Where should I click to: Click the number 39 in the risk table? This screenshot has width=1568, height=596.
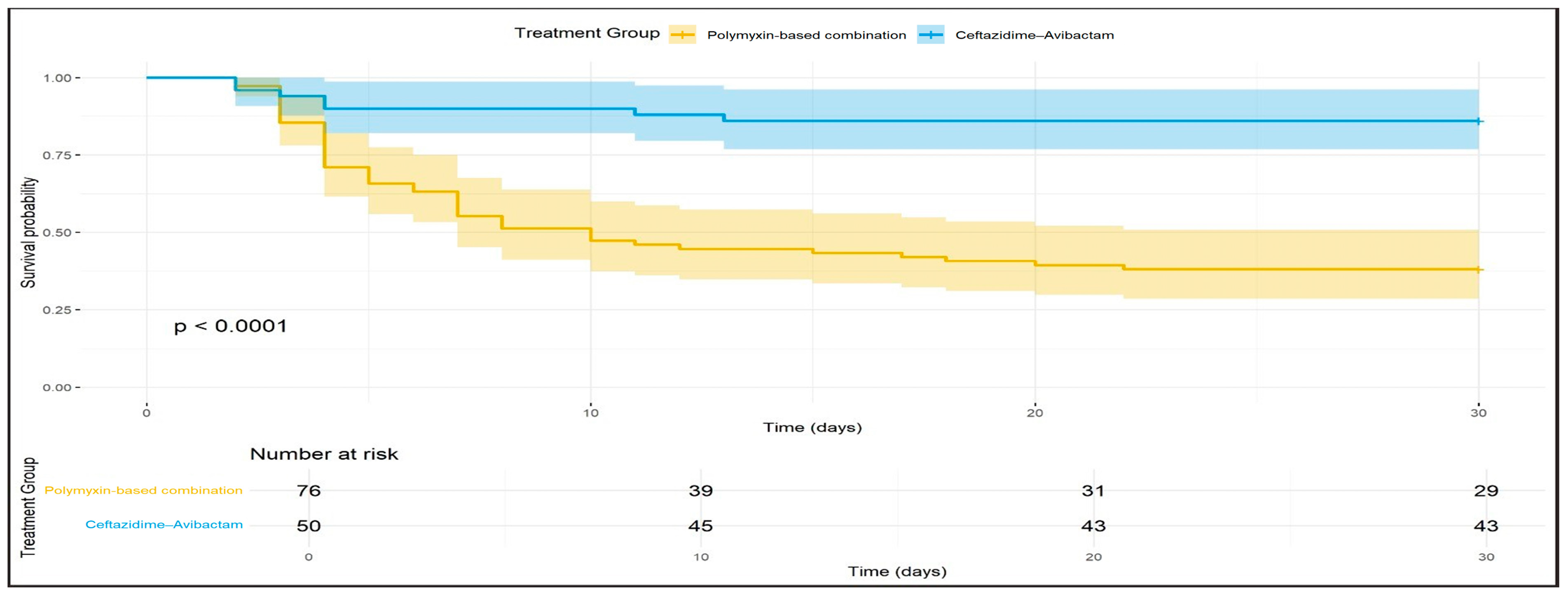701,491
